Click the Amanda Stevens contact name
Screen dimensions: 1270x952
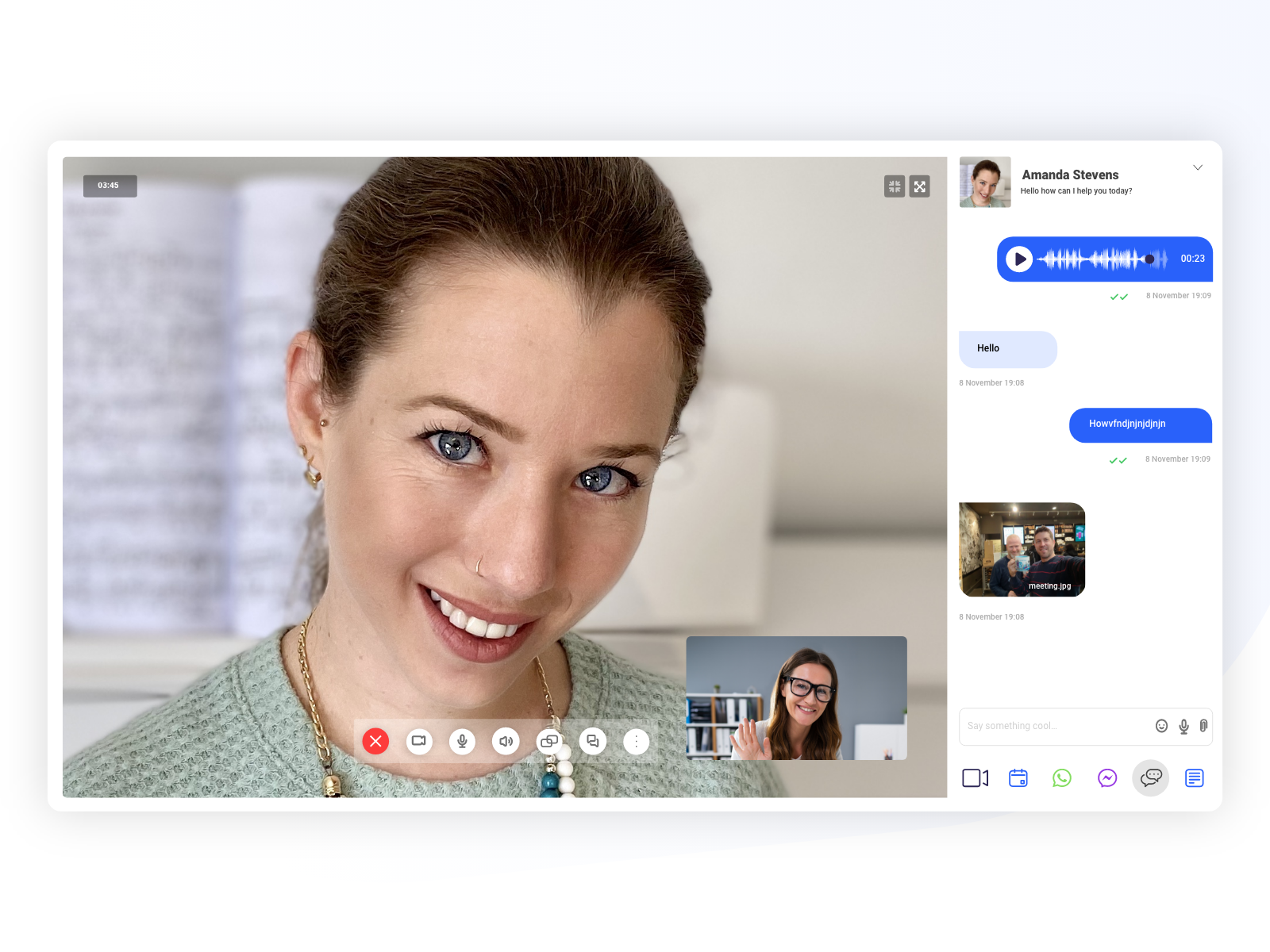pos(1070,175)
